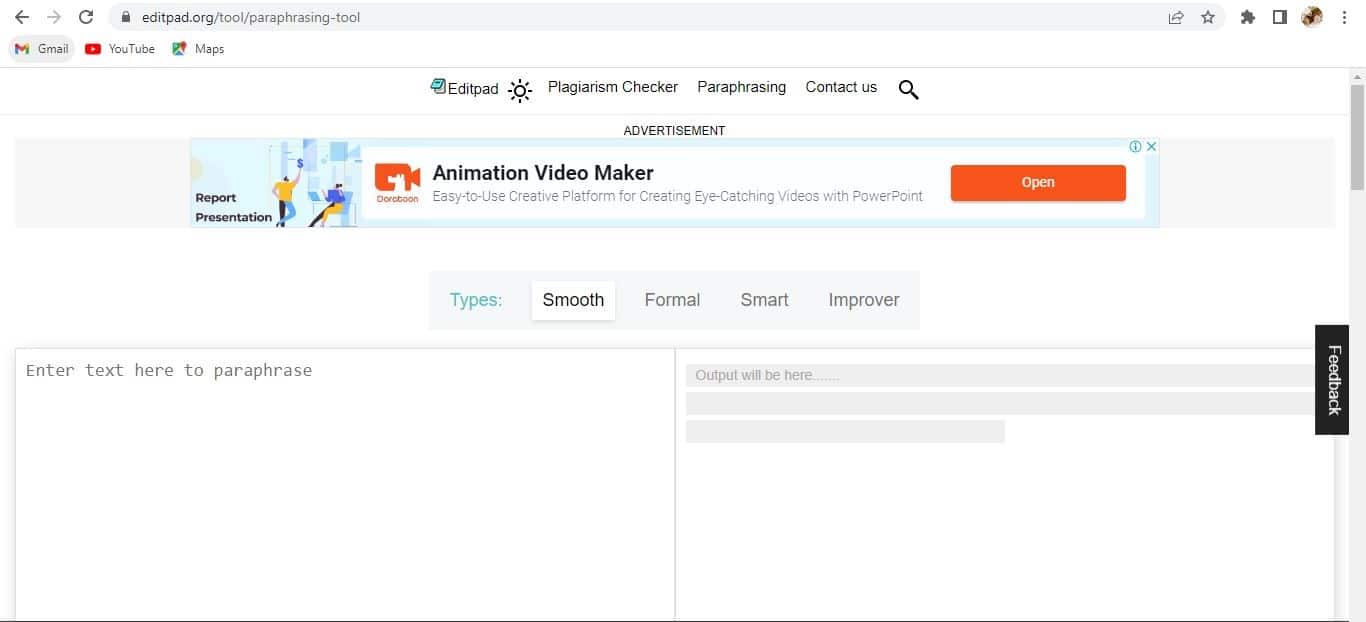Screen dimensions: 1366x622
Task: Open the Animation Video Maker ad headline
Action: (543, 173)
